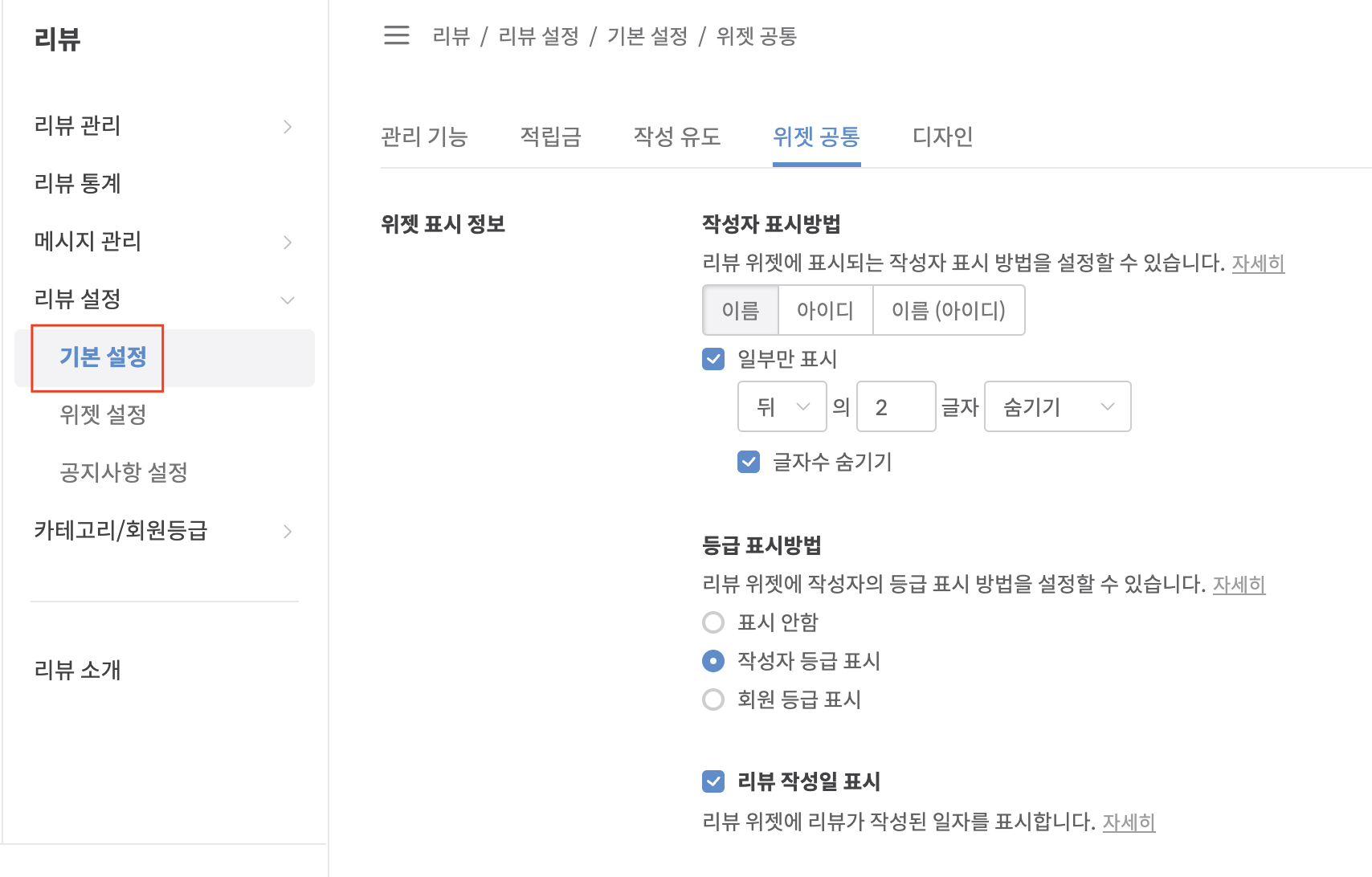Screen dimensions: 1372x877
Task: Expand the 카테고리/회원등급 chevron
Action: (288, 532)
